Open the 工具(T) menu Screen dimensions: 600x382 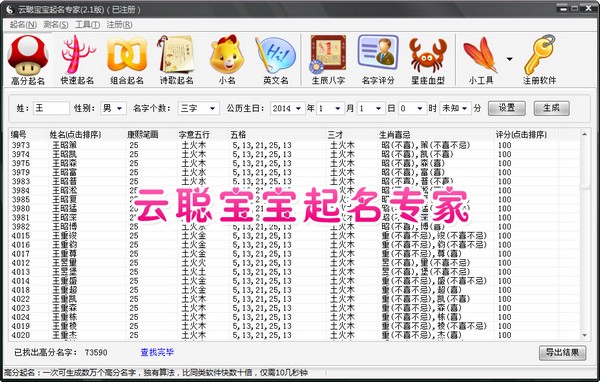point(88,24)
